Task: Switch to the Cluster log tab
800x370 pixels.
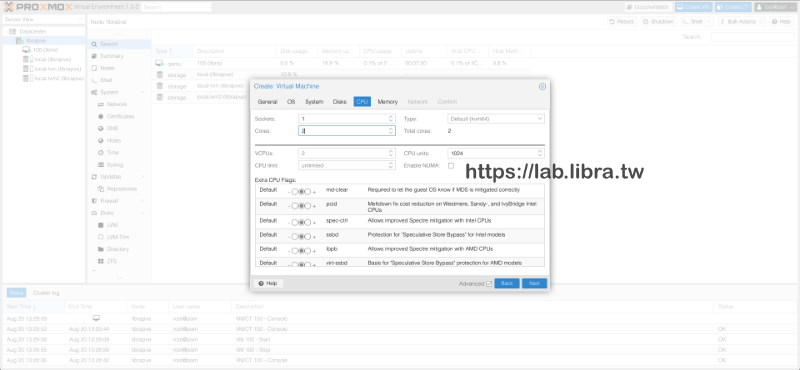Action: pos(46,293)
